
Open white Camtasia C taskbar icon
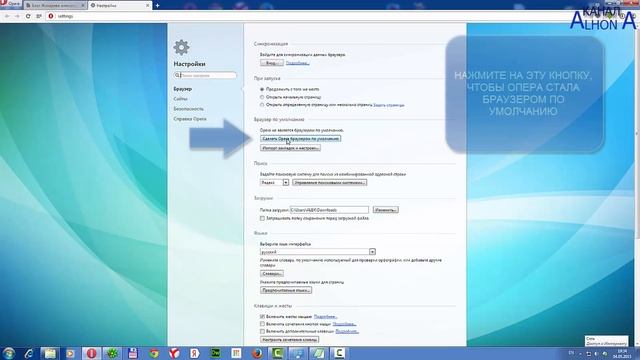[x=339, y=353]
